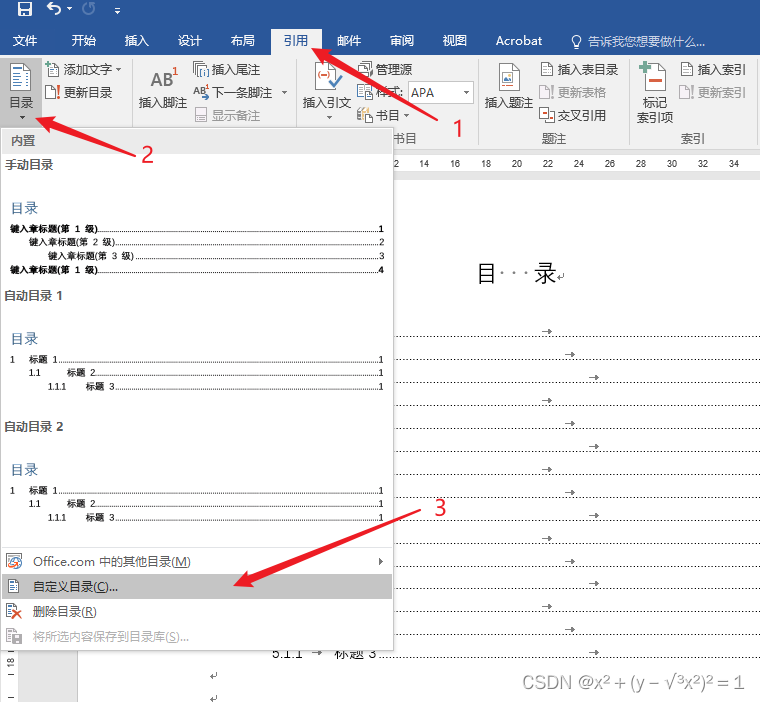This screenshot has height=702, width=760.
Task: Open the Customize Quick Access Toolbar dropdown
Action: click(x=117, y=10)
